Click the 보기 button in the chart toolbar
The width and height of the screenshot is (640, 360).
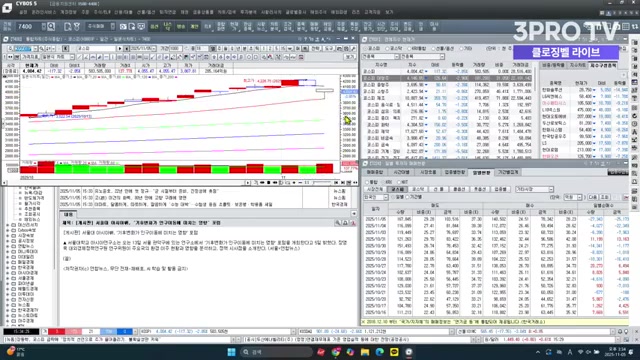click(x=350, y=57)
